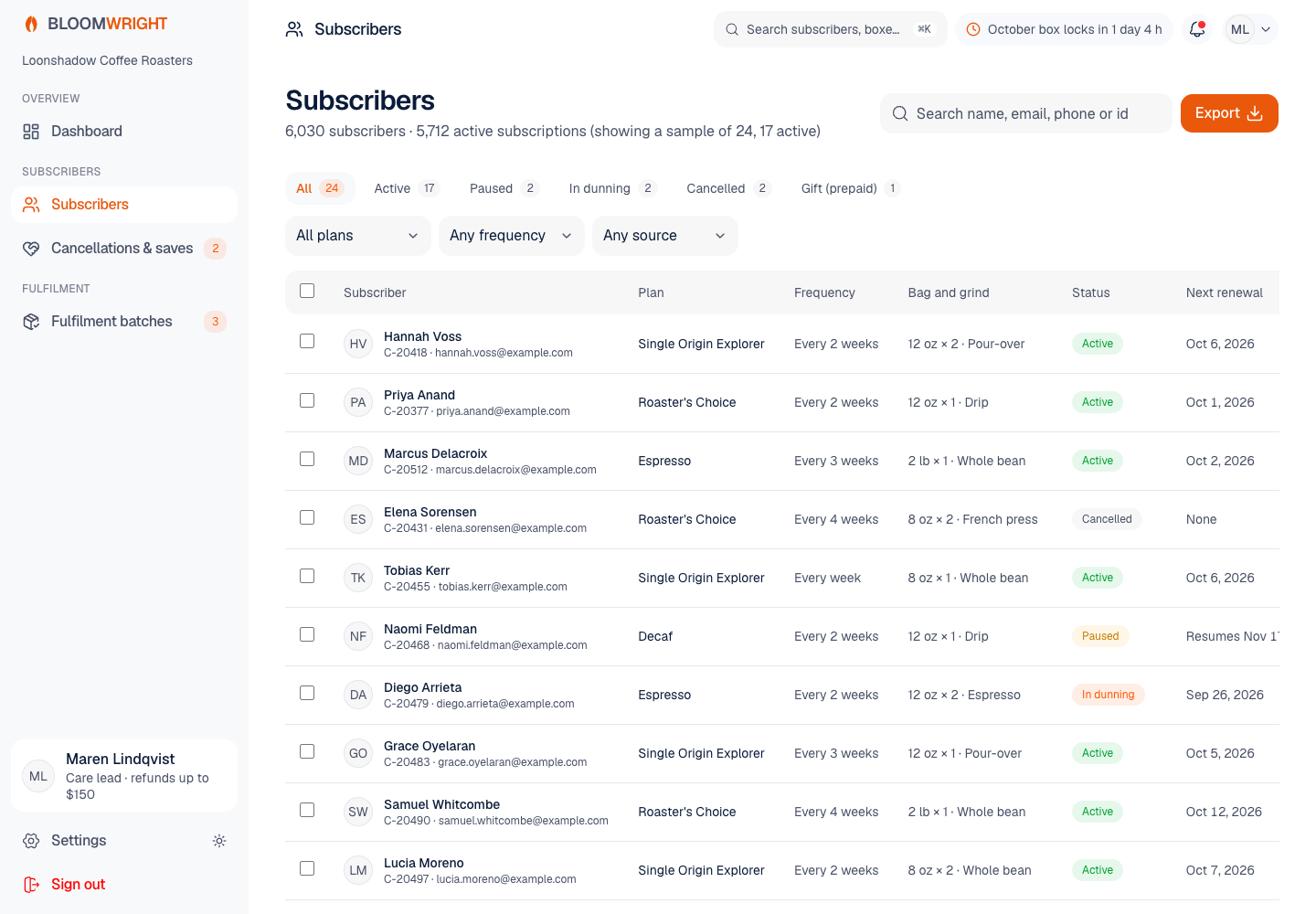Select the Grace Oyelaran row checkbox
Viewport: 1316px width, 914px height.
coord(307,751)
